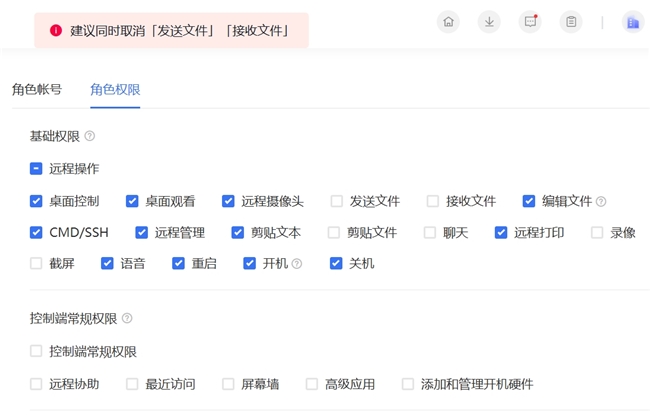Click the 建议同时取消 alert message text
Image resolution: width=650 pixels, height=419 pixels.
[x=180, y=30]
